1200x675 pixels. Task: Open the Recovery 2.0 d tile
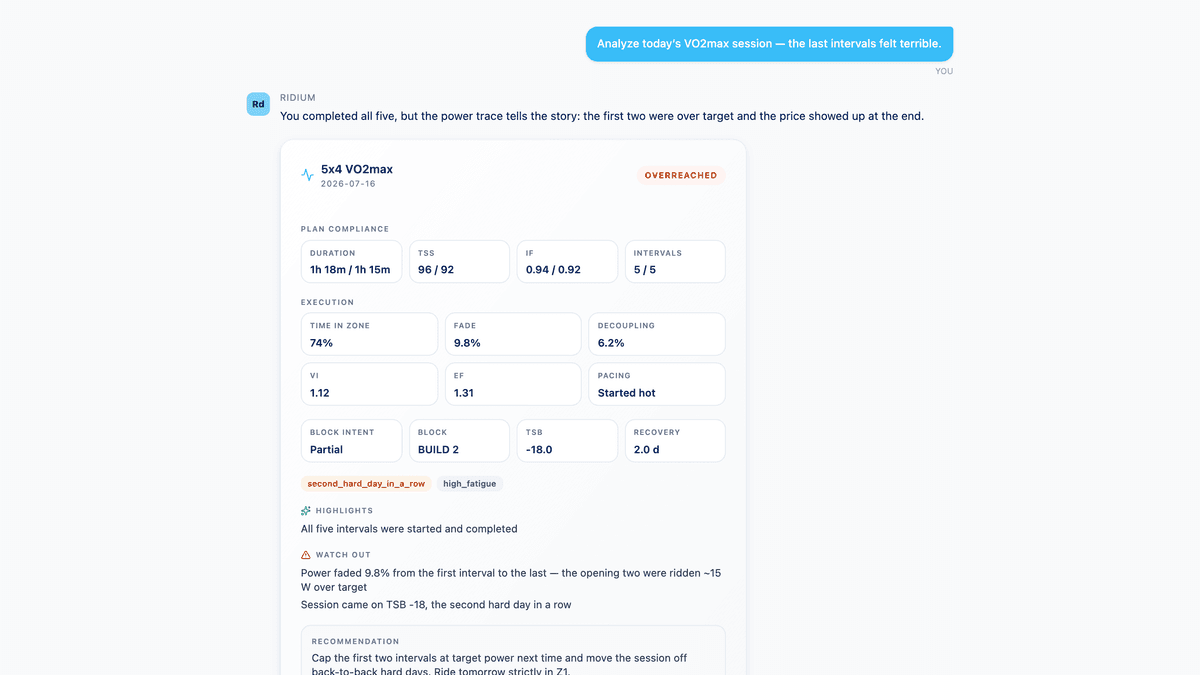point(675,441)
